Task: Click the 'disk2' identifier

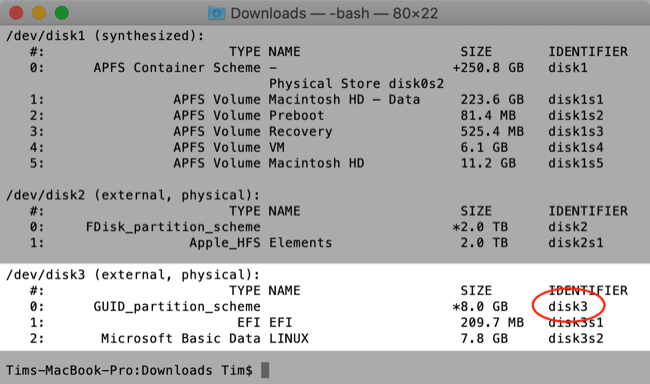Action: (x=568, y=227)
